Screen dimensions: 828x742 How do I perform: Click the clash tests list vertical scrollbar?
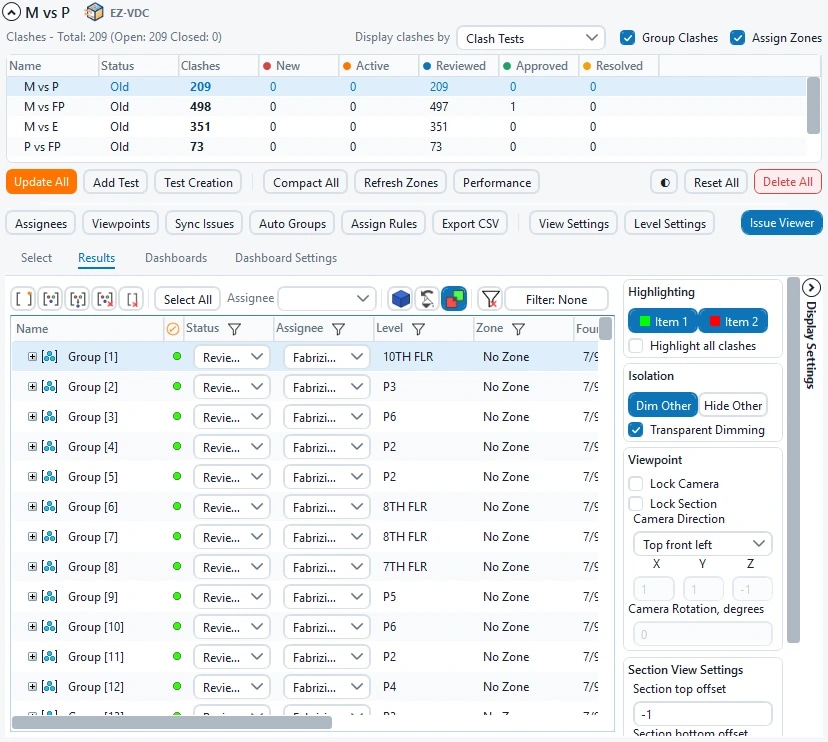tap(813, 105)
